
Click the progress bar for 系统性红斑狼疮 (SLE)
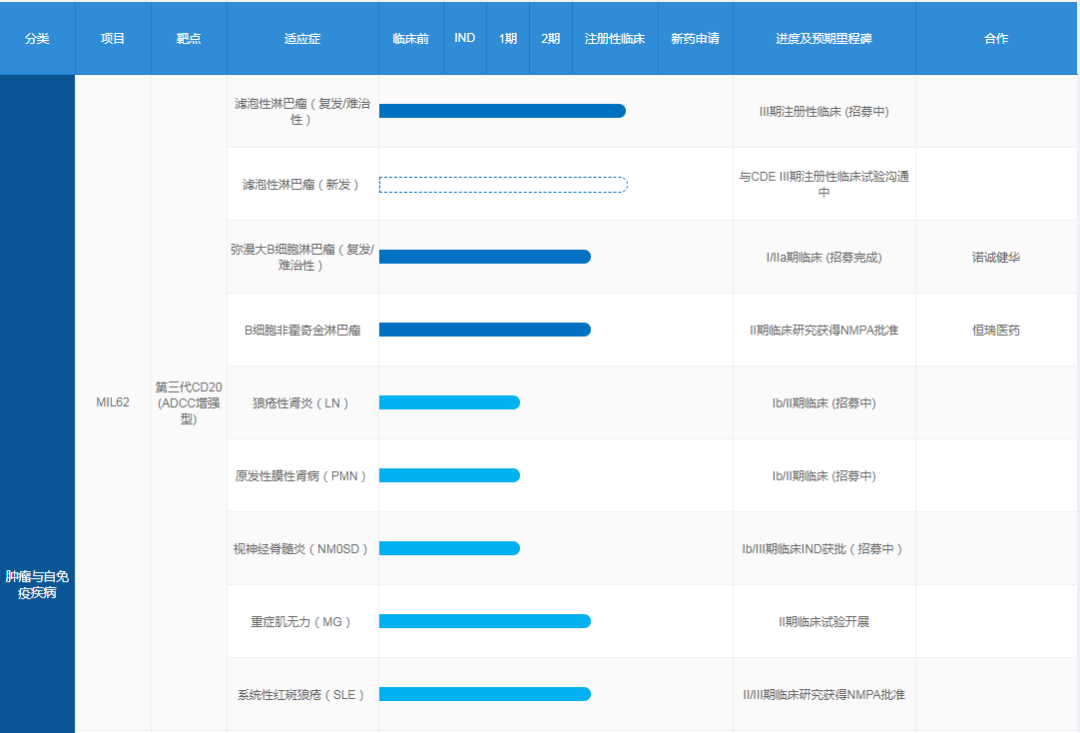[x=484, y=695]
